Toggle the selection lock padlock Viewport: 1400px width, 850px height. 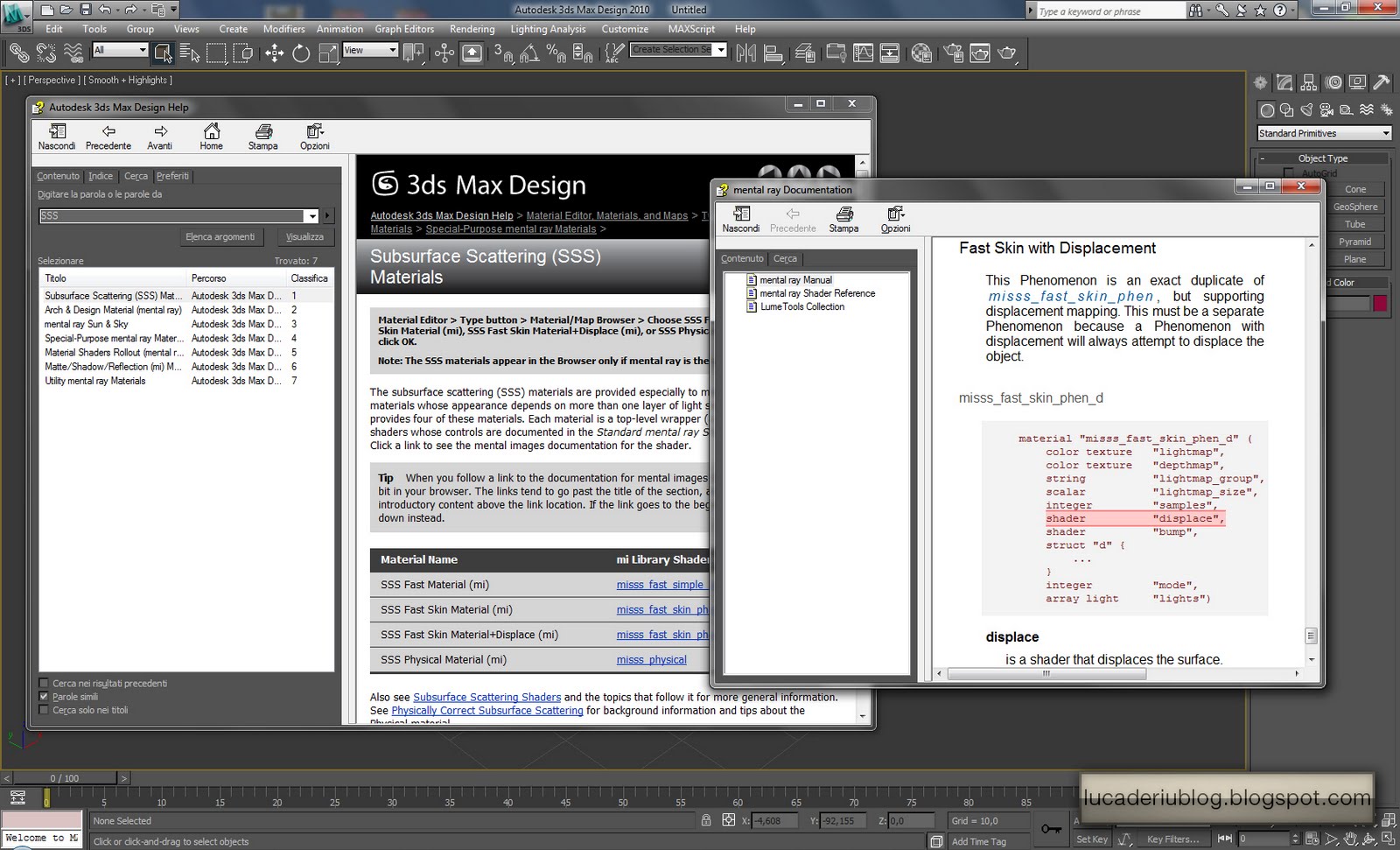706,820
